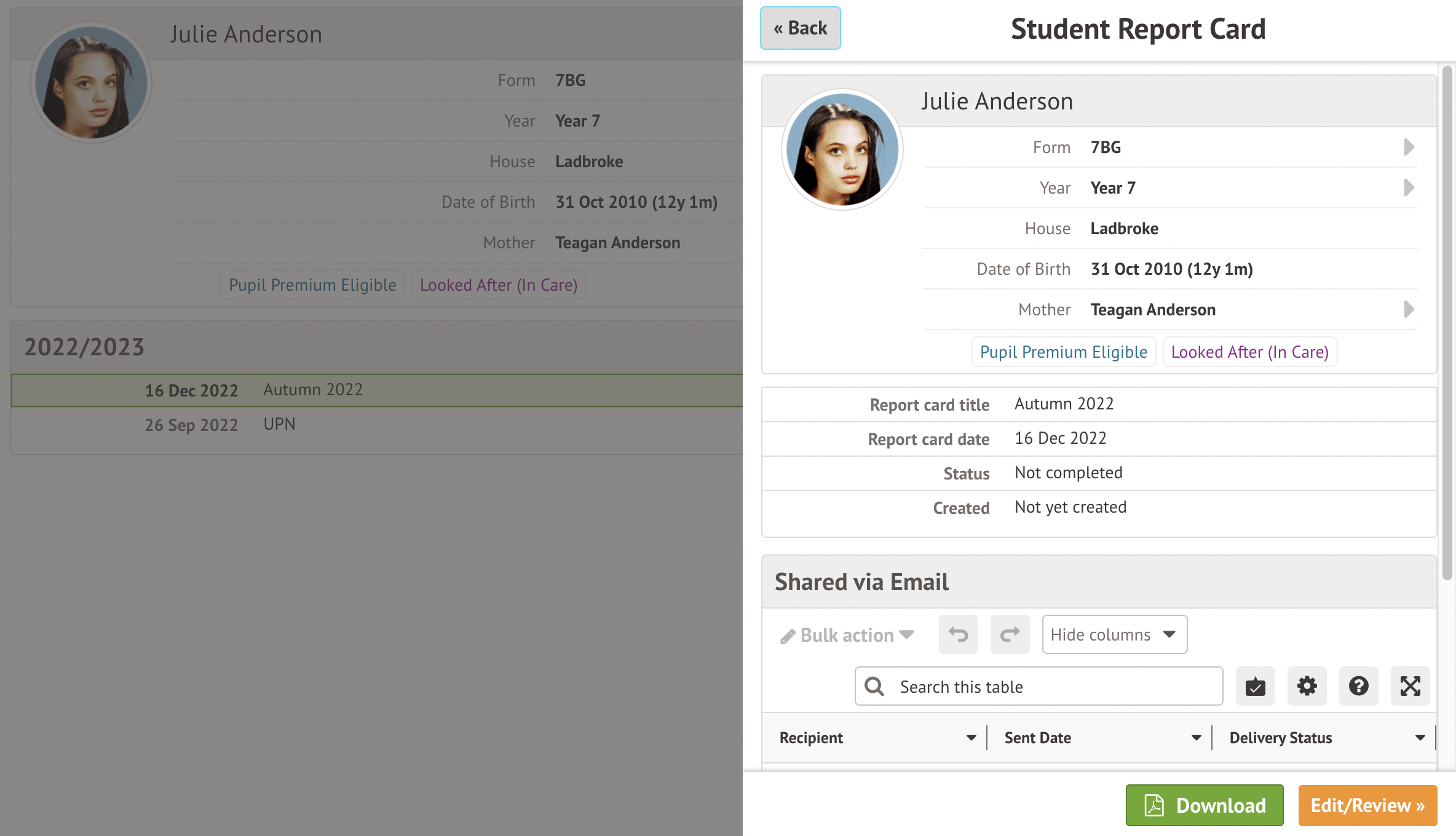Screen dimensions: 1456x836
Task: Click the Back button
Action: tap(800, 28)
